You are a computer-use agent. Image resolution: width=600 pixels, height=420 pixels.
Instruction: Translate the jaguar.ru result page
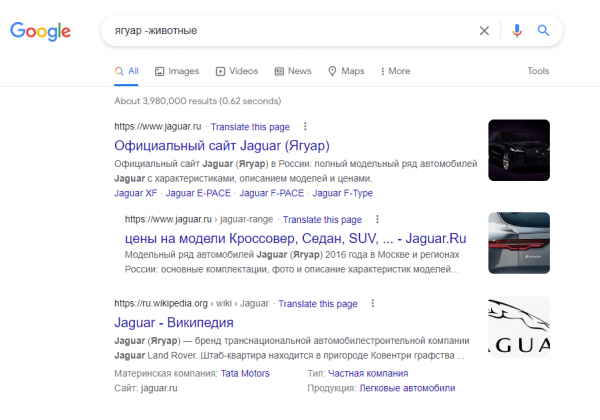[250, 127]
